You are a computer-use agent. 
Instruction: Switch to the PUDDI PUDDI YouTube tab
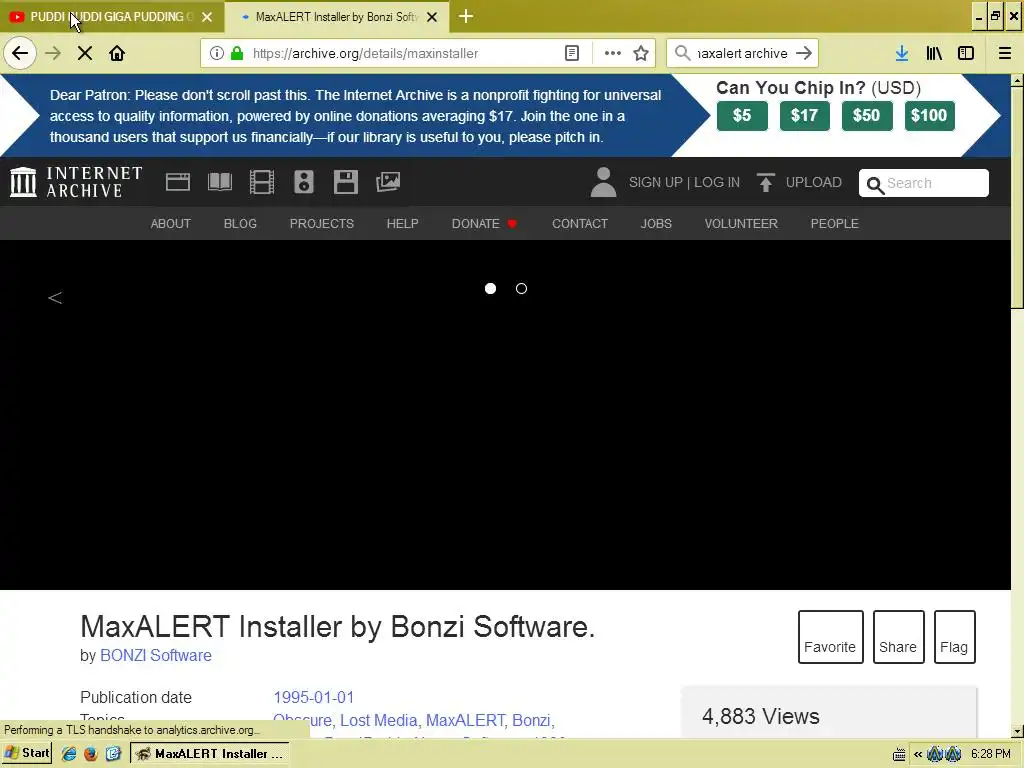[x=112, y=16]
